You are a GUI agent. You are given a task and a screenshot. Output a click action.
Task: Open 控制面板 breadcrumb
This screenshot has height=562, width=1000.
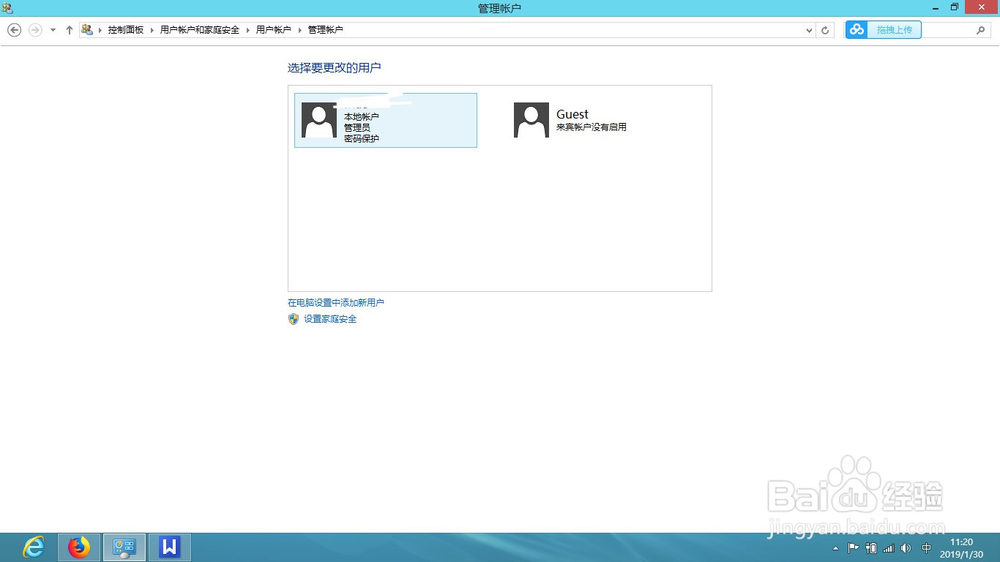point(126,30)
